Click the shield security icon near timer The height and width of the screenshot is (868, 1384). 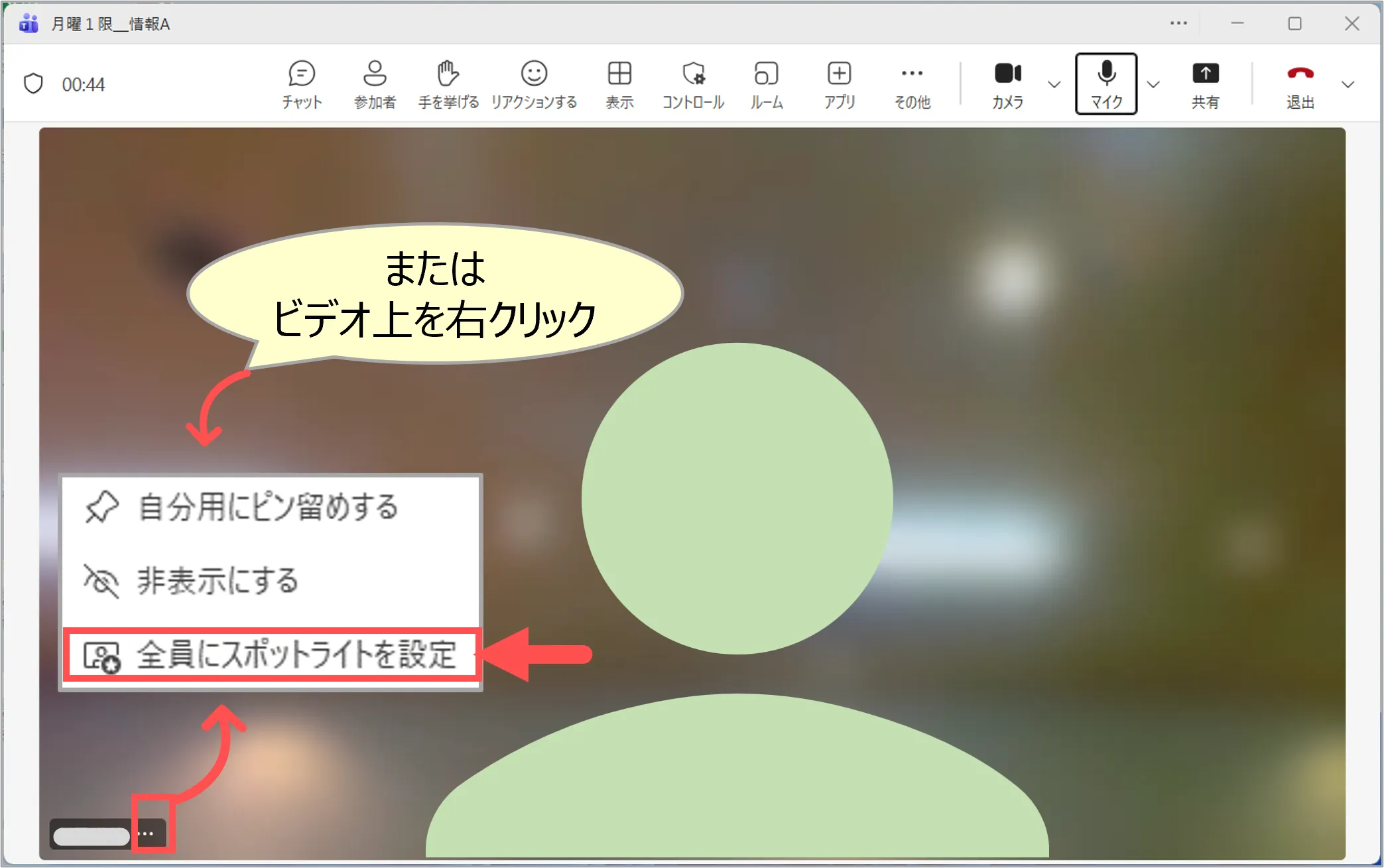[33, 84]
